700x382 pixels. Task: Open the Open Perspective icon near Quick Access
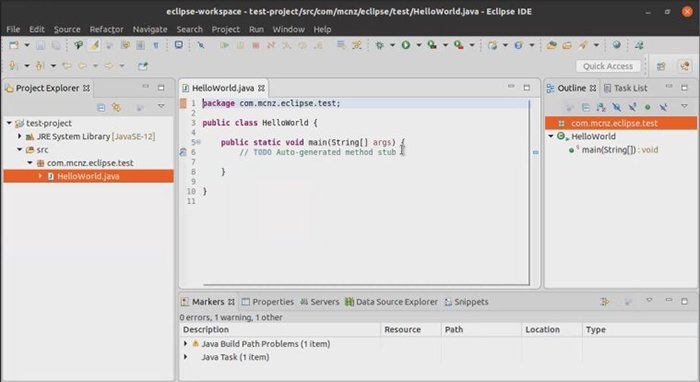tap(661, 66)
